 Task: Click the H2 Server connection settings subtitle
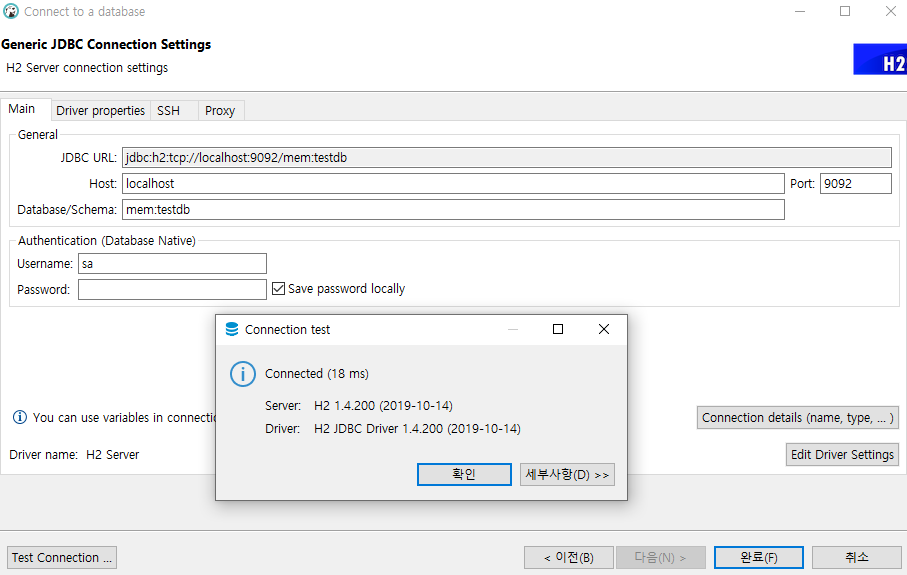(87, 68)
